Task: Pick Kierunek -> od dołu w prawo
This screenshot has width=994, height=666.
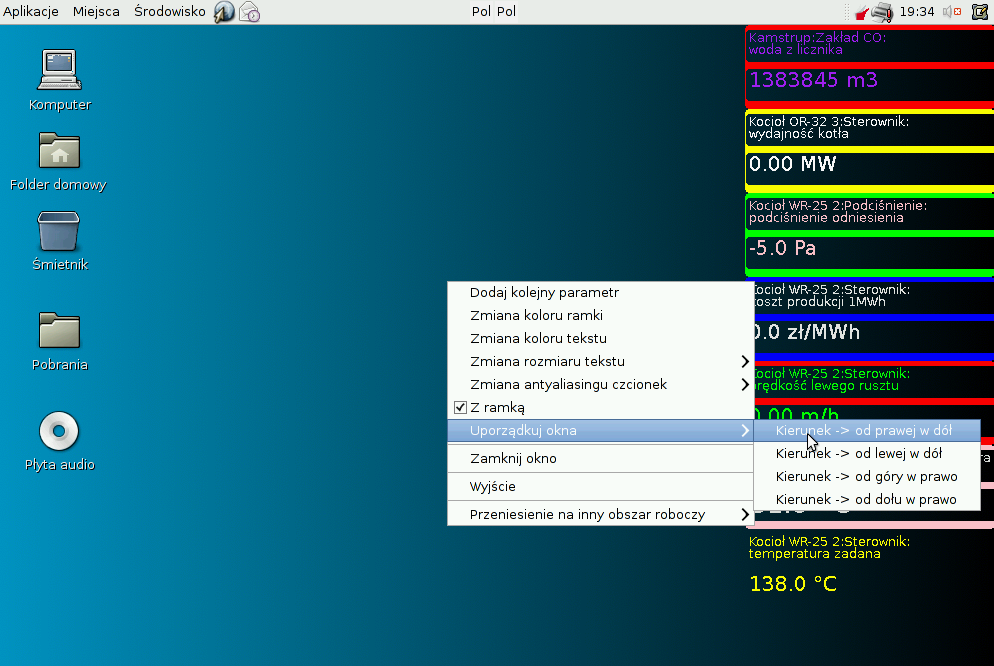Action: click(867, 499)
